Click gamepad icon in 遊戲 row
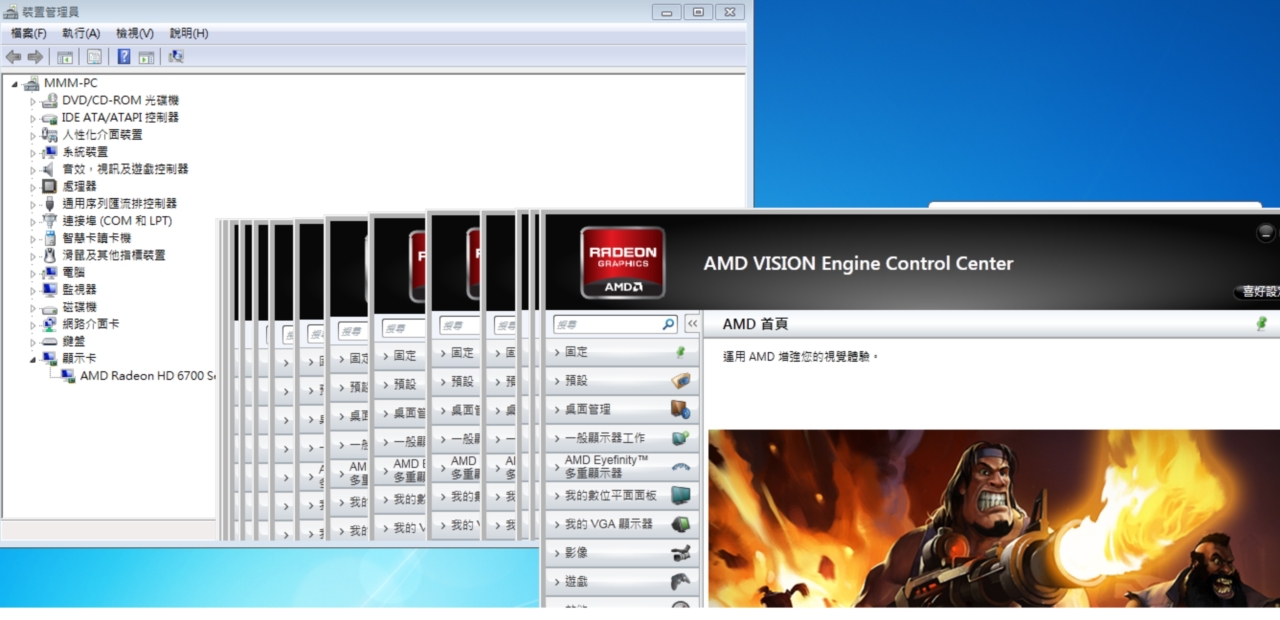The image size is (1280, 620). [681, 581]
